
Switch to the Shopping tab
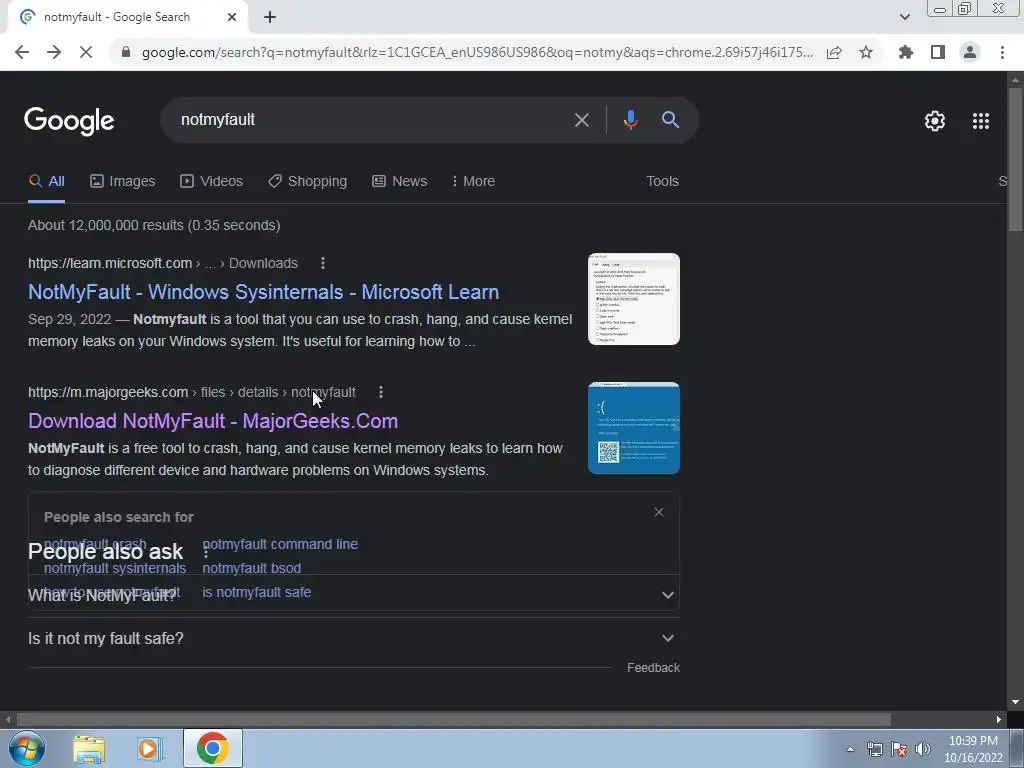308,181
